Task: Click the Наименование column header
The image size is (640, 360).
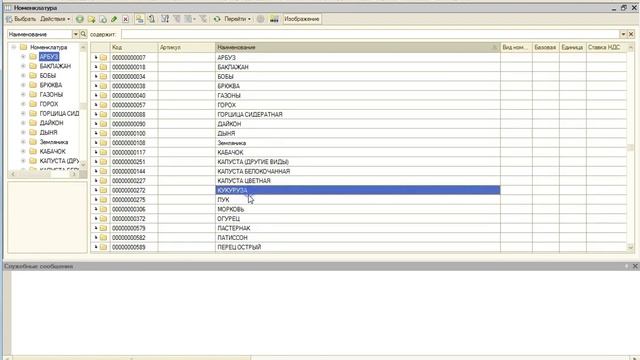Action: click(x=357, y=47)
